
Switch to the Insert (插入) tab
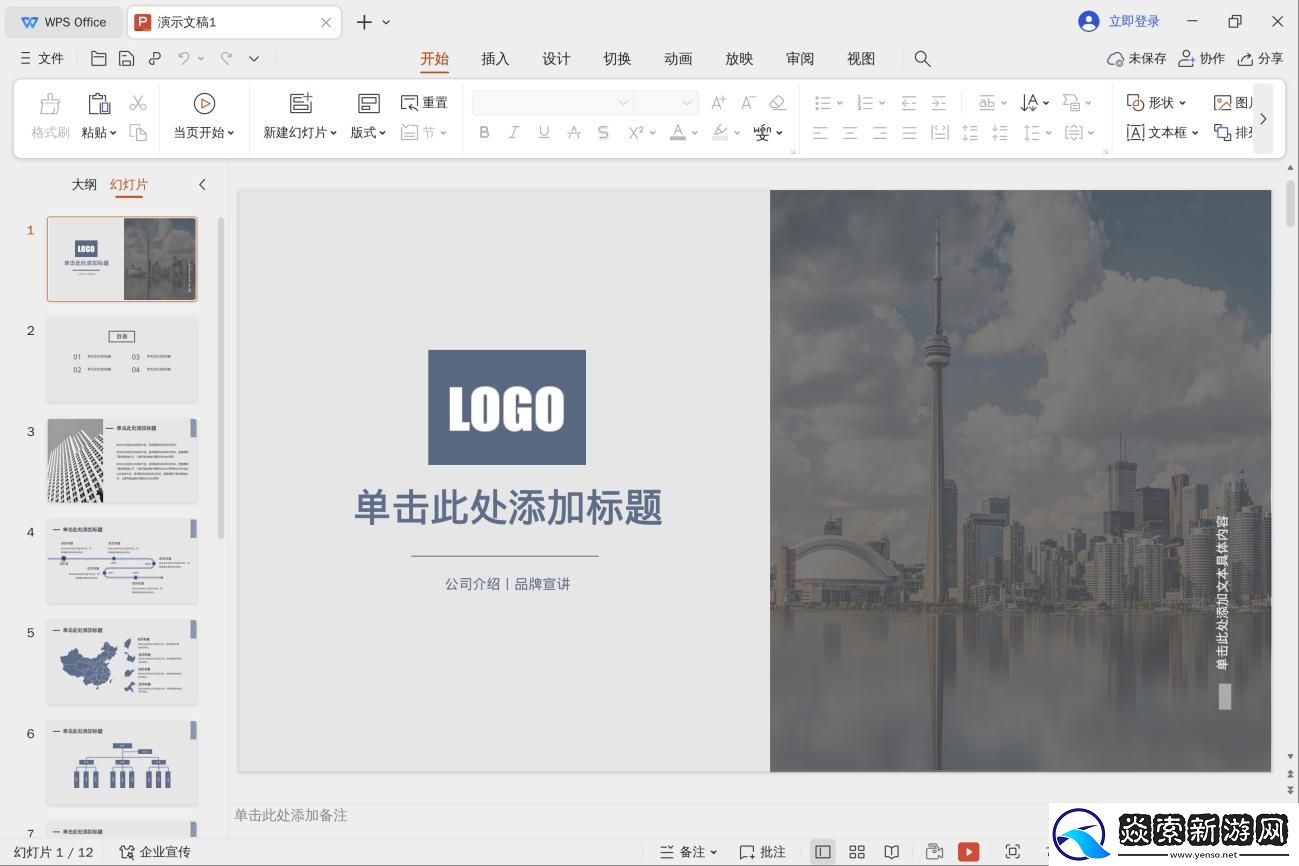(495, 59)
